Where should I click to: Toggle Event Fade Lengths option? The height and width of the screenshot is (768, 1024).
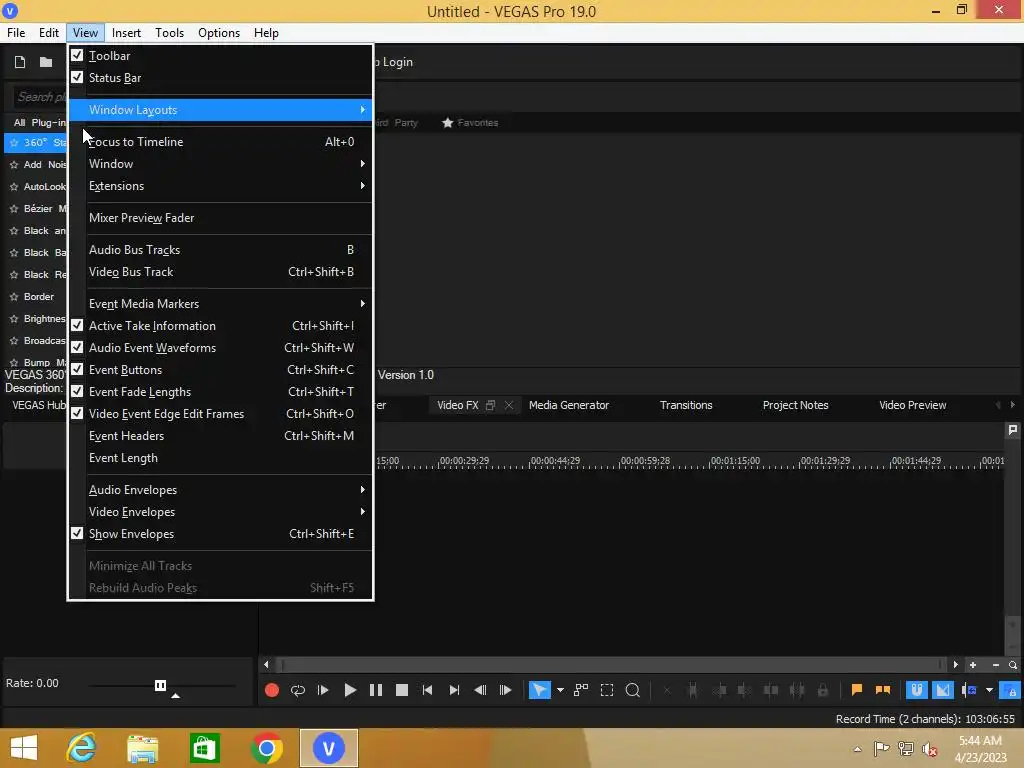click(x=220, y=392)
